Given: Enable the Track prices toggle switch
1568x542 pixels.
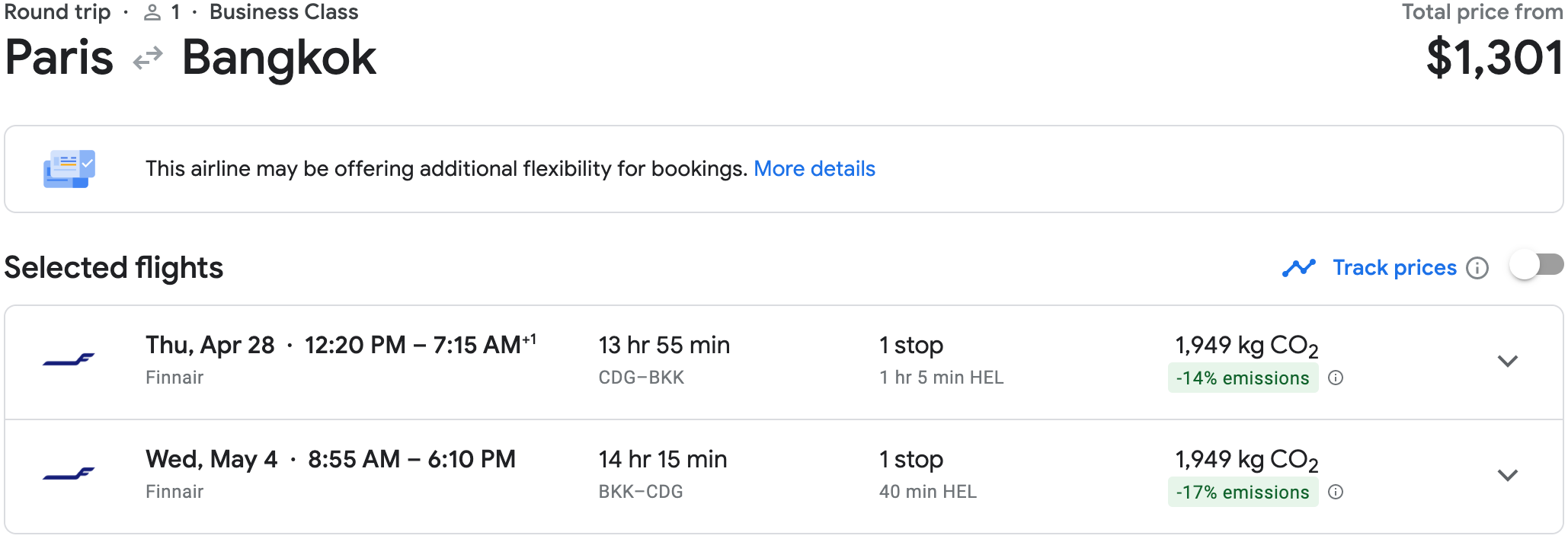Looking at the screenshot, I should pyautogui.click(x=1534, y=266).
